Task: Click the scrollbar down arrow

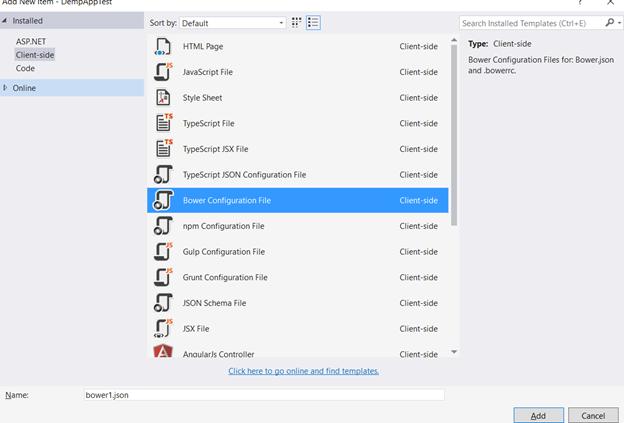Action: coord(454,352)
